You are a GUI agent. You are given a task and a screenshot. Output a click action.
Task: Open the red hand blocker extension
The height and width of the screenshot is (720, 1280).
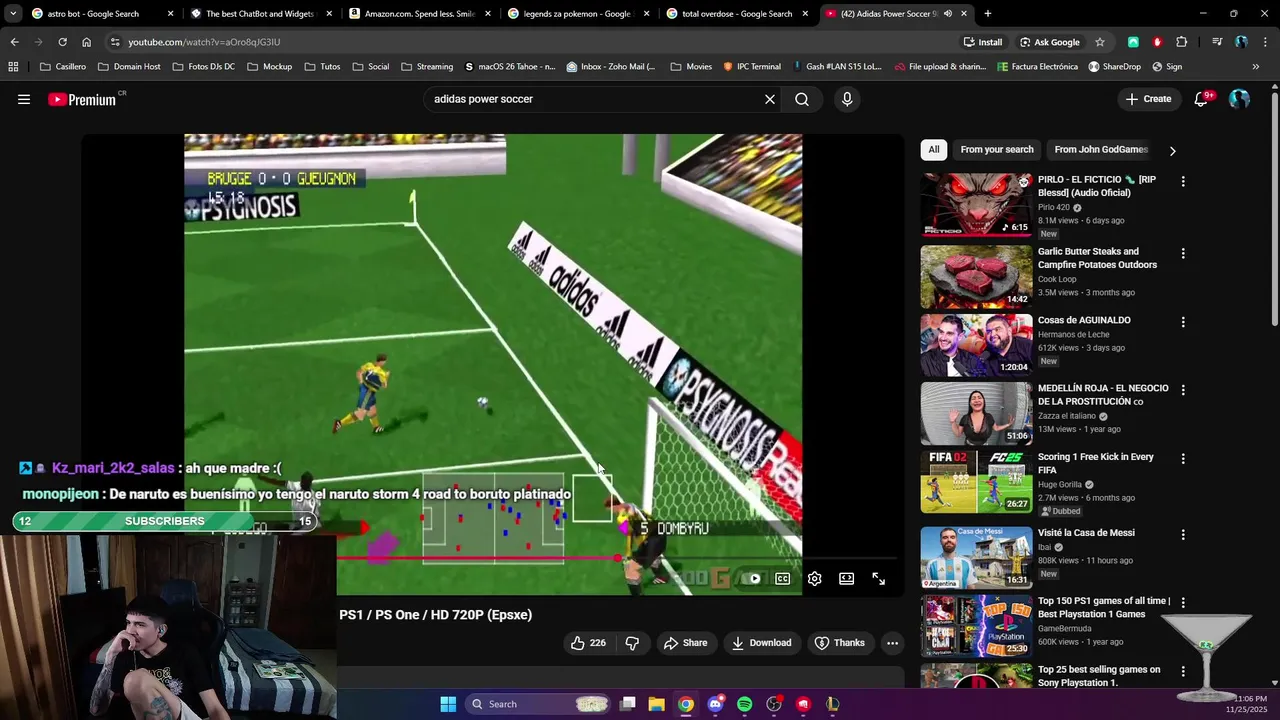[1157, 42]
